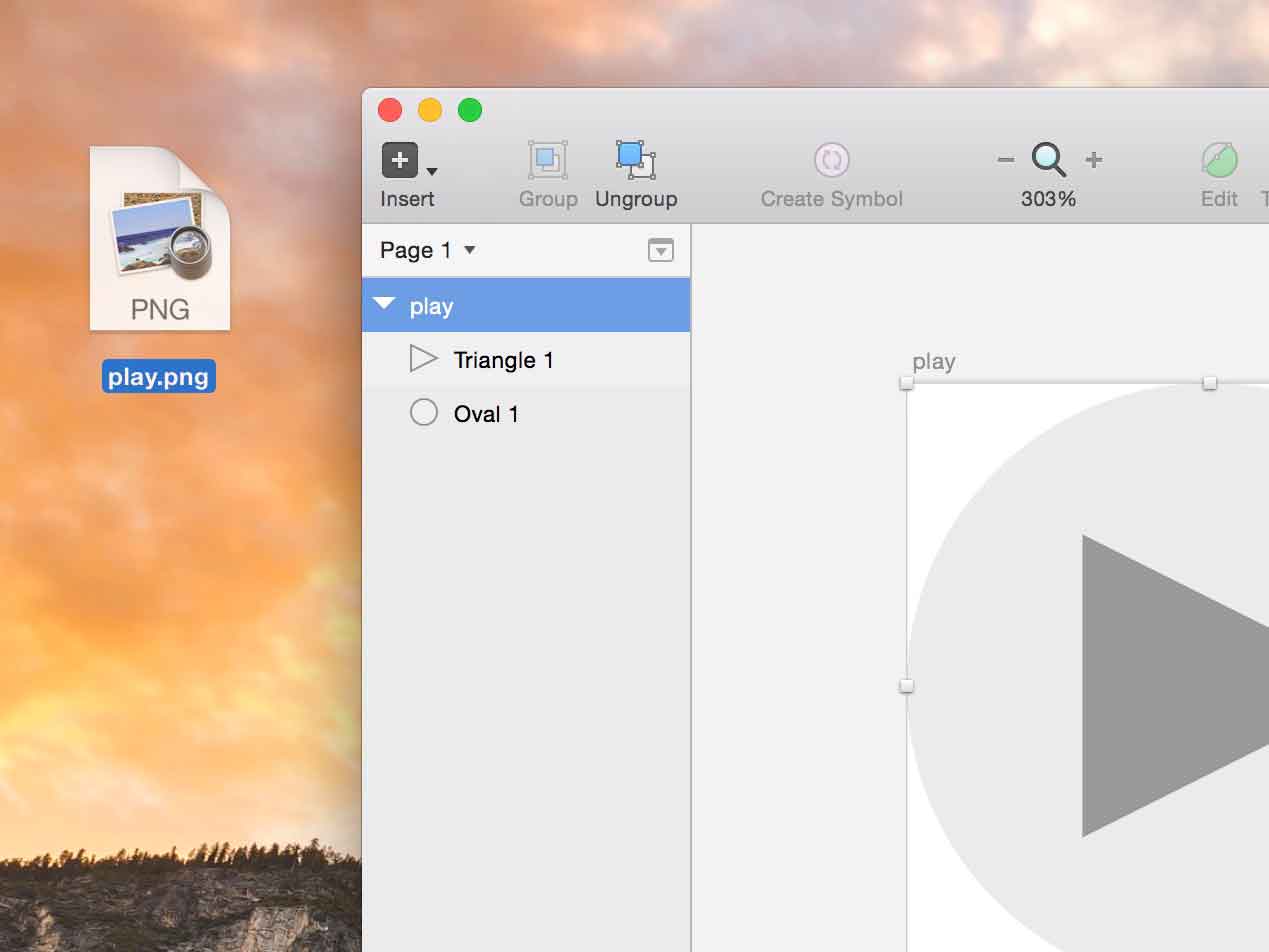The image size is (1269, 952).
Task: Click the play artboard title on canvas
Action: click(934, 362)
